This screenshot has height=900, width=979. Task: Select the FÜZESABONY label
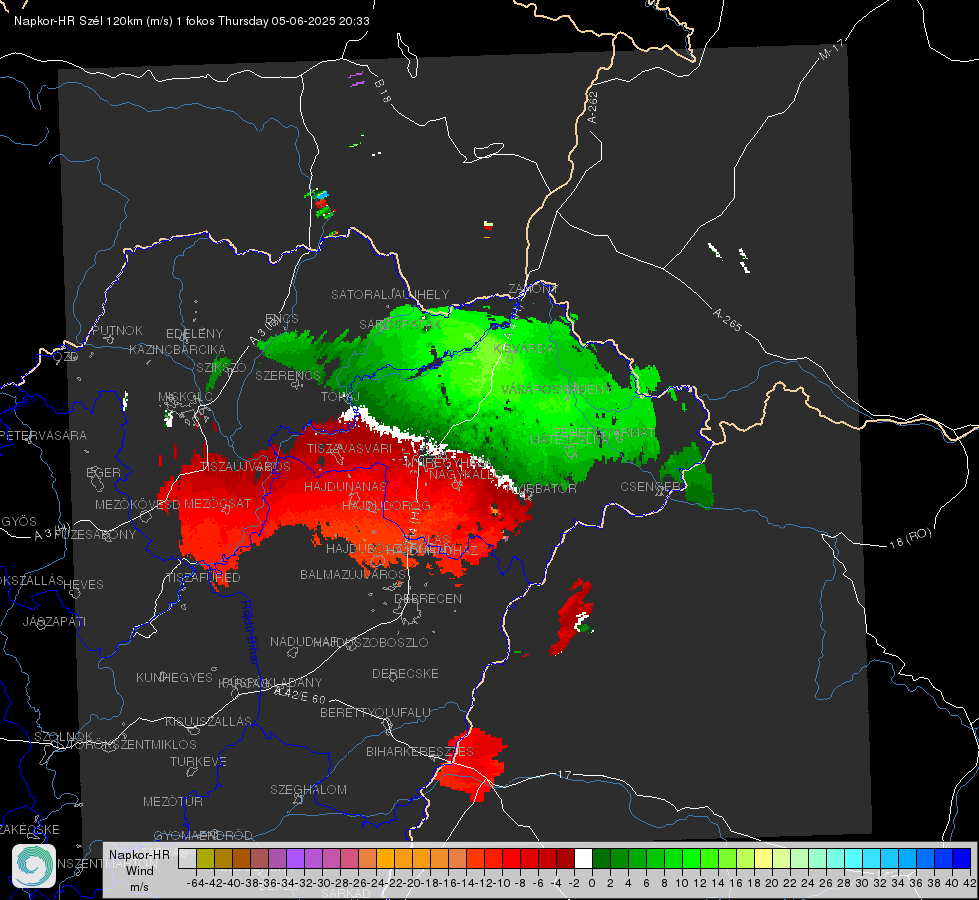click(95, 535)
